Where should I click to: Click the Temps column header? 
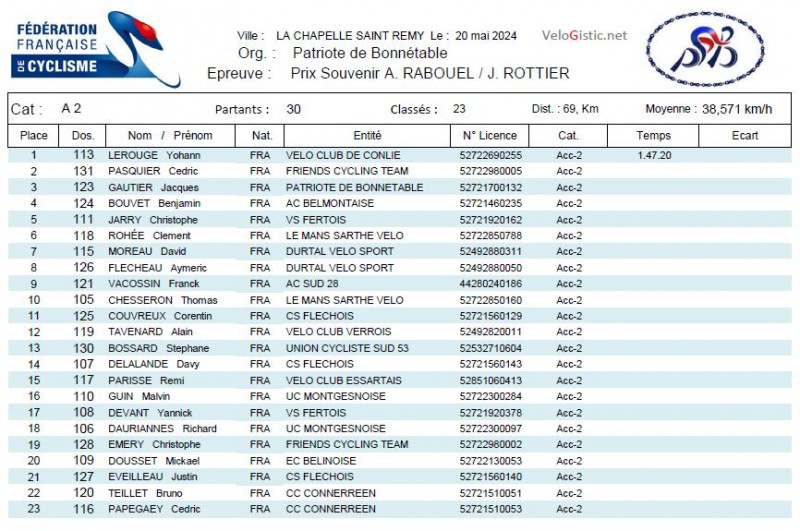coord(653,135)
